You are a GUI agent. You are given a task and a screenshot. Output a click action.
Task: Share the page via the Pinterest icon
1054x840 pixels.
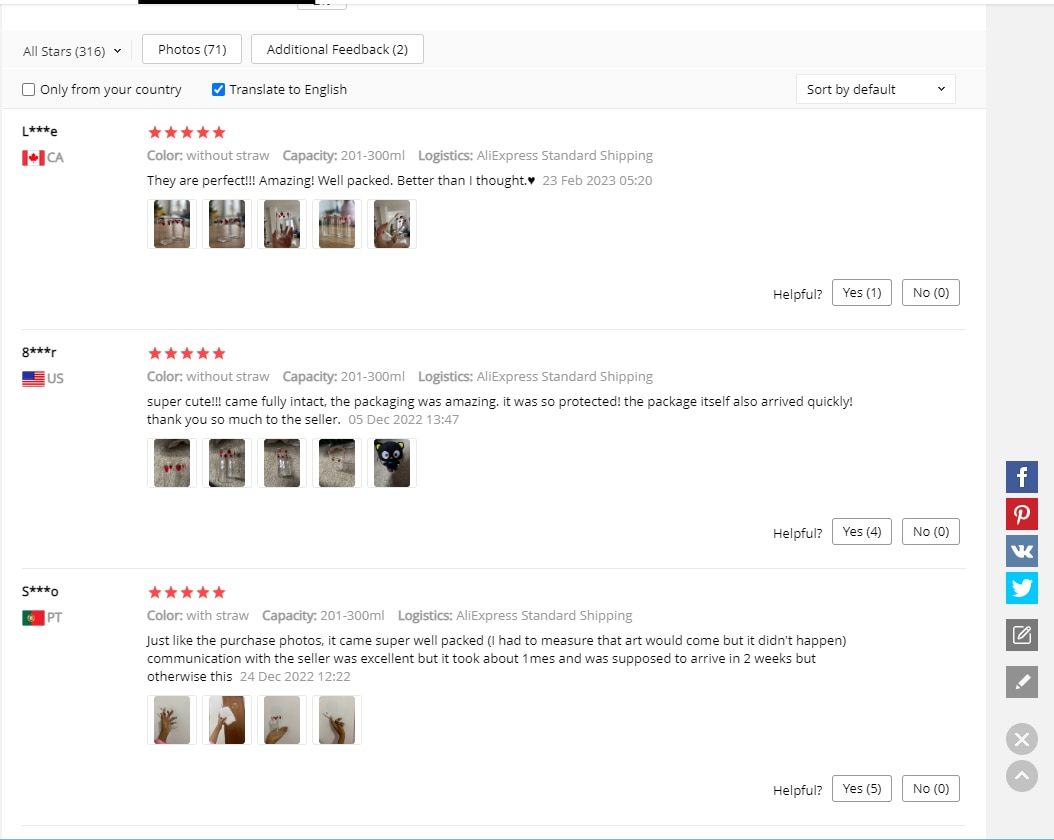click(x=1022, y=514)
